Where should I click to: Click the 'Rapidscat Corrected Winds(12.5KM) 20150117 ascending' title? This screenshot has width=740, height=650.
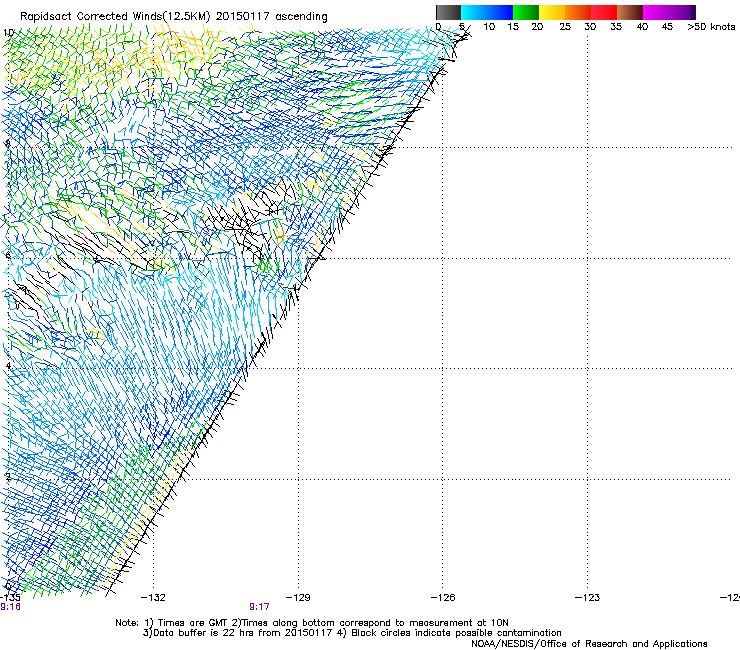click(x=174, y=17)
